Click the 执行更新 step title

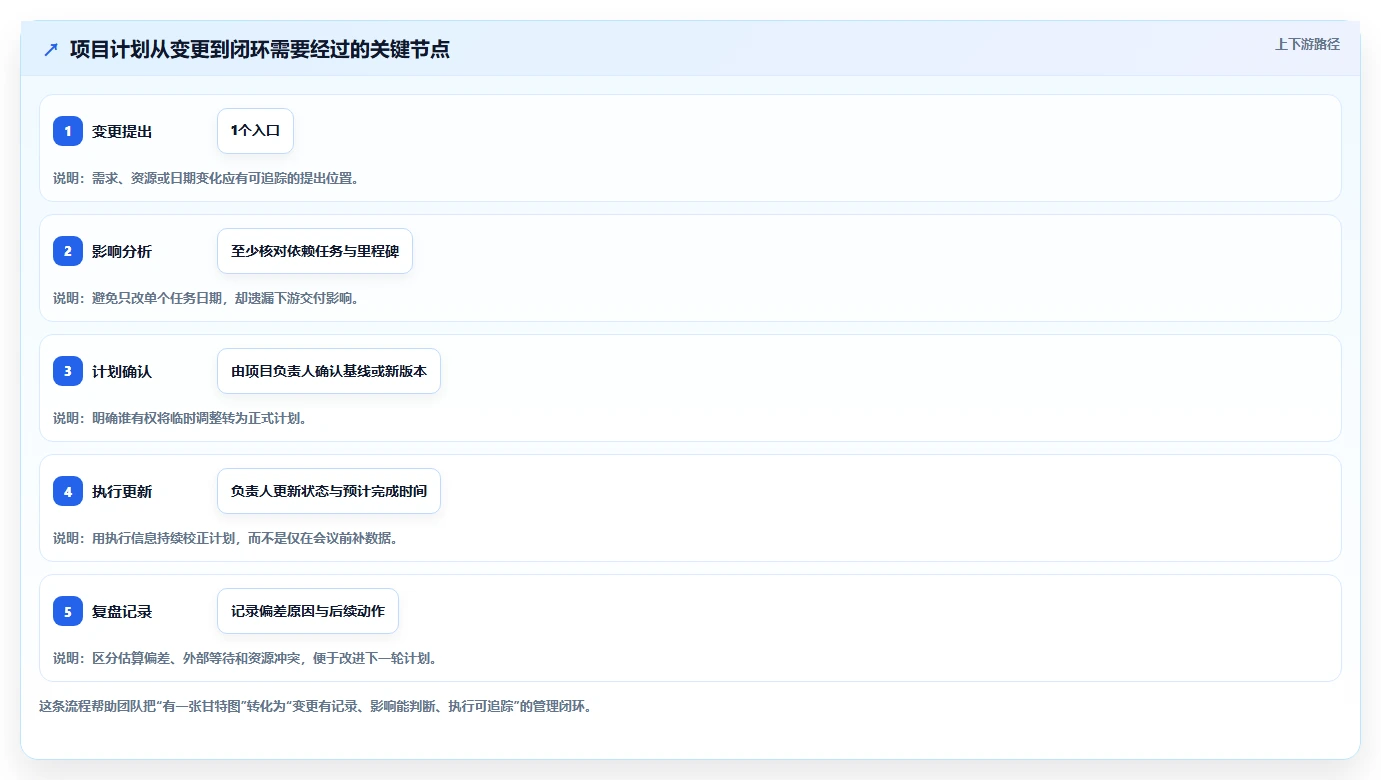pyautogui.click(x=122, y=491)
